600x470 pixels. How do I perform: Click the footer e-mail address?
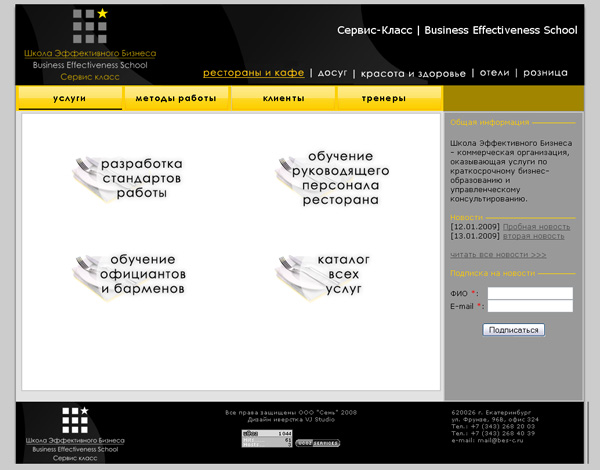[x=499, y=440]
